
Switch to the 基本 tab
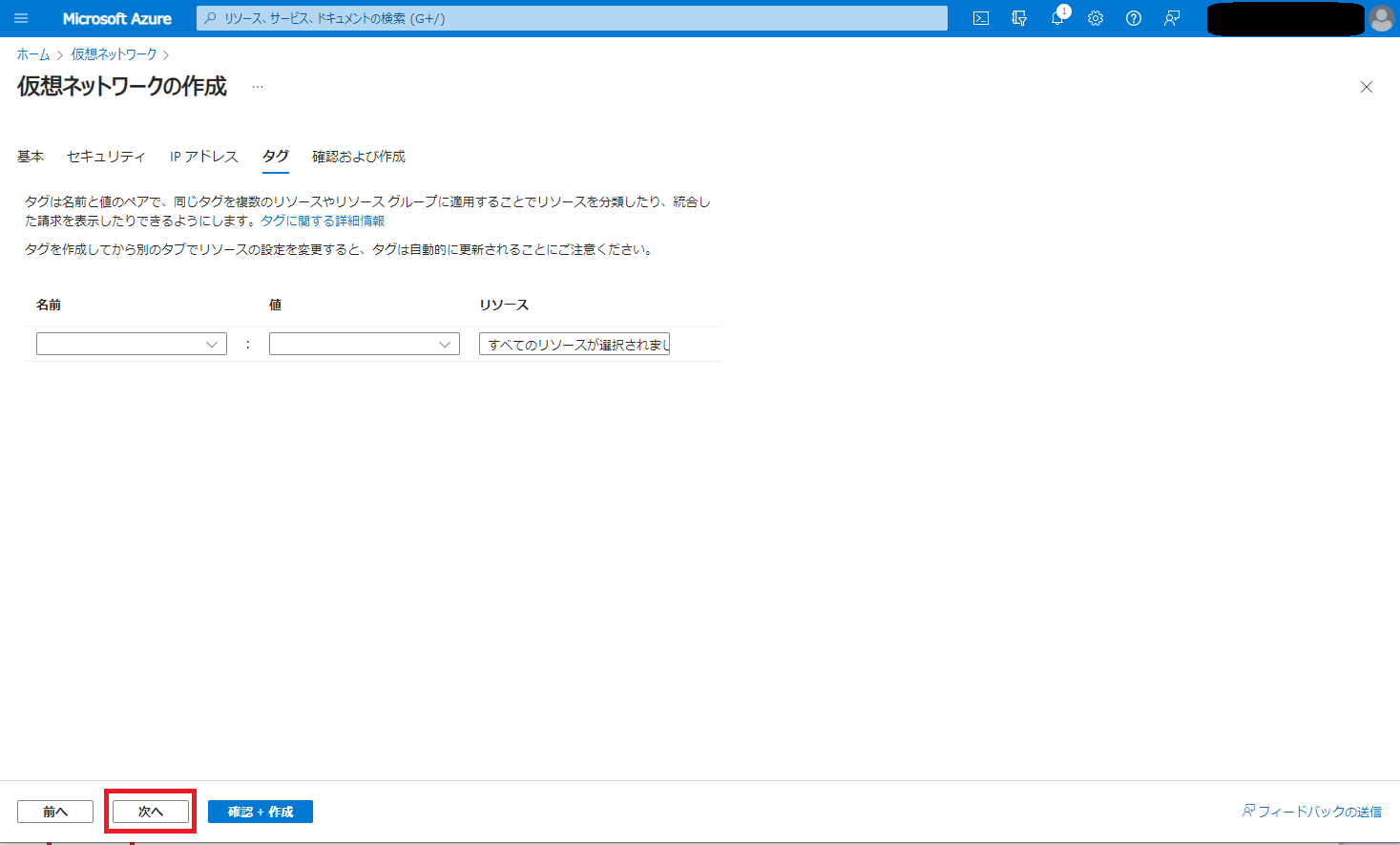tap(31, 157)
